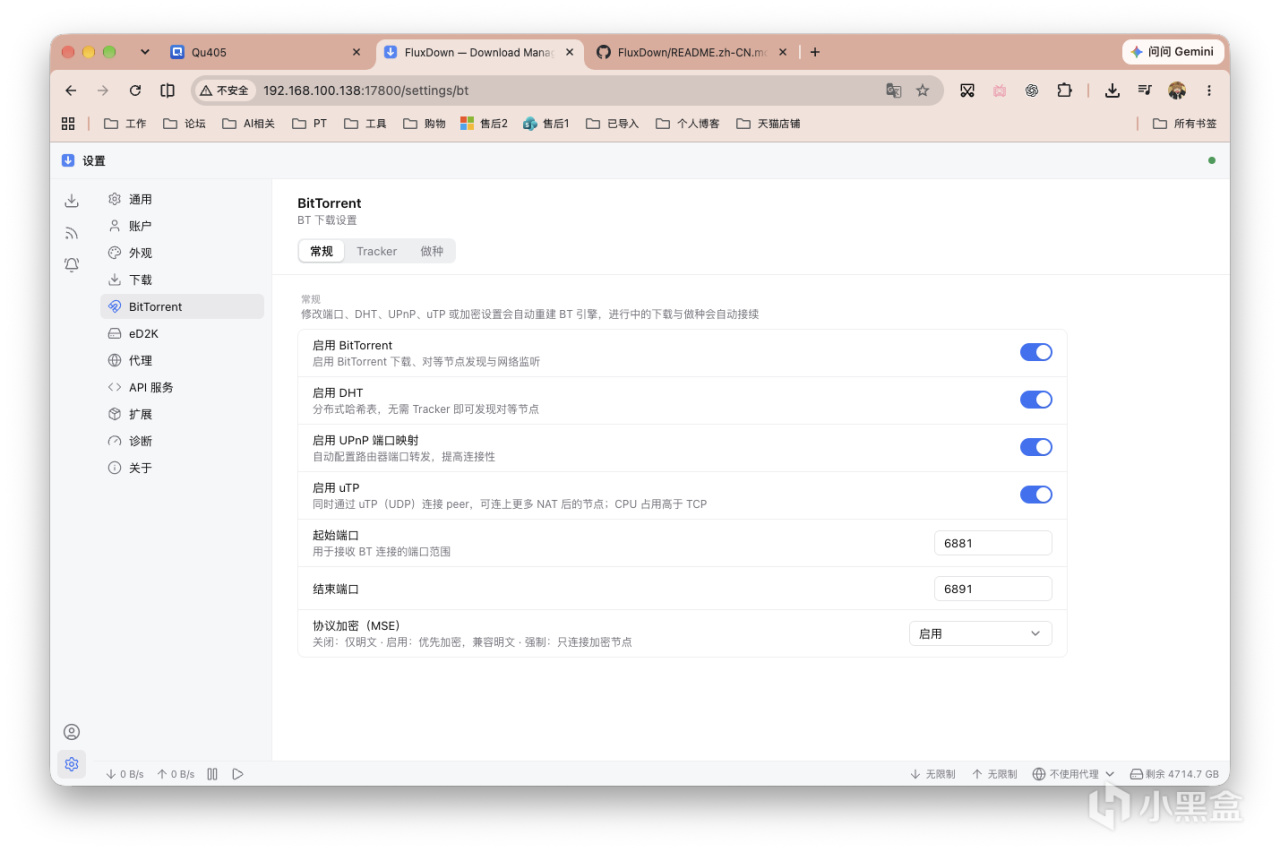The width and height of the screenshot is (1280, 852).
Task: Resume all downloads from the status bar
Action: click(238, 774)
